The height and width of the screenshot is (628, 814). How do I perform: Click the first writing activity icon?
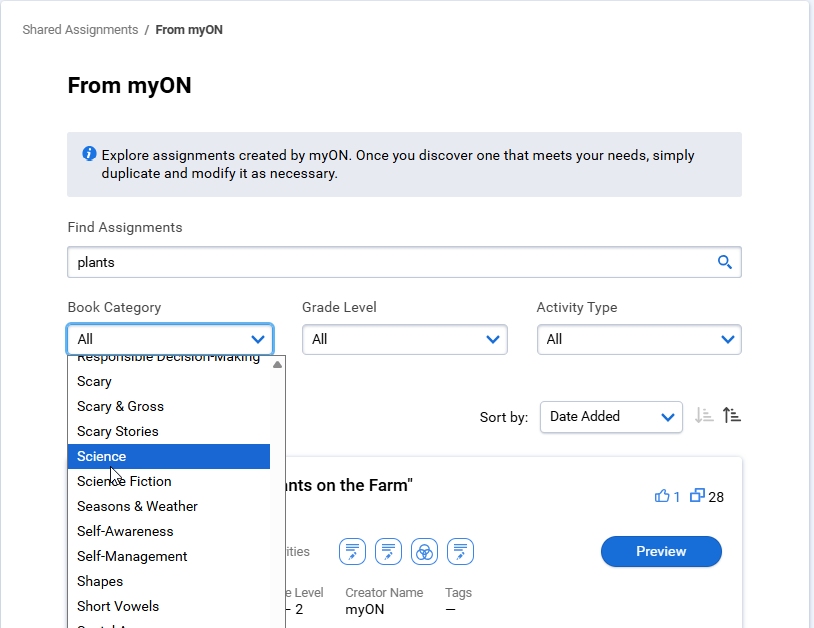point(352,551)
